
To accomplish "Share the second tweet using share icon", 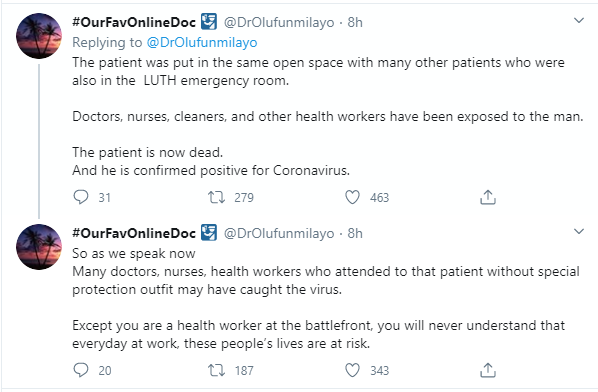I will pos(488,370).
